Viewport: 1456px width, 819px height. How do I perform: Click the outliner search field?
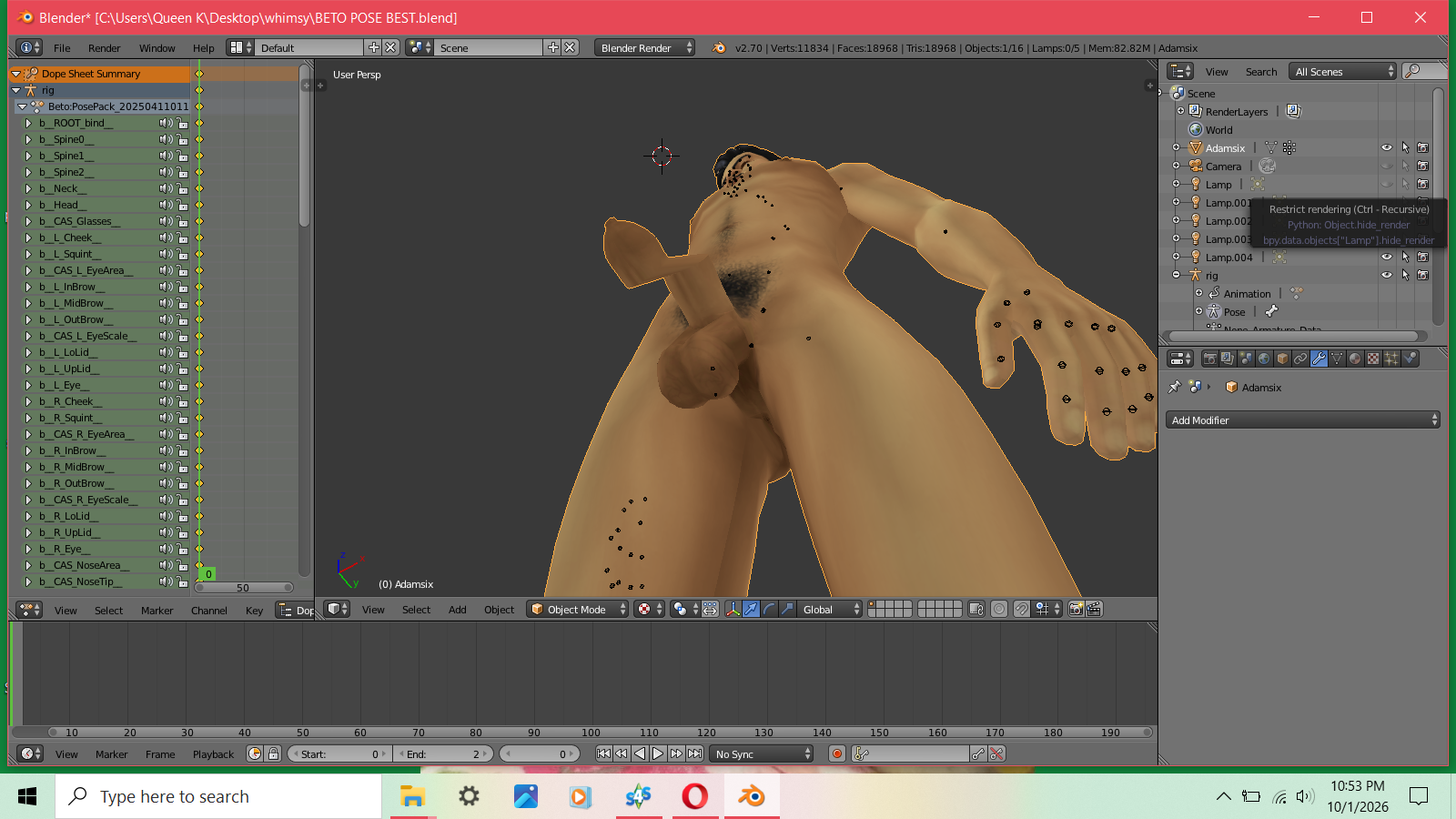point(1426,71)
